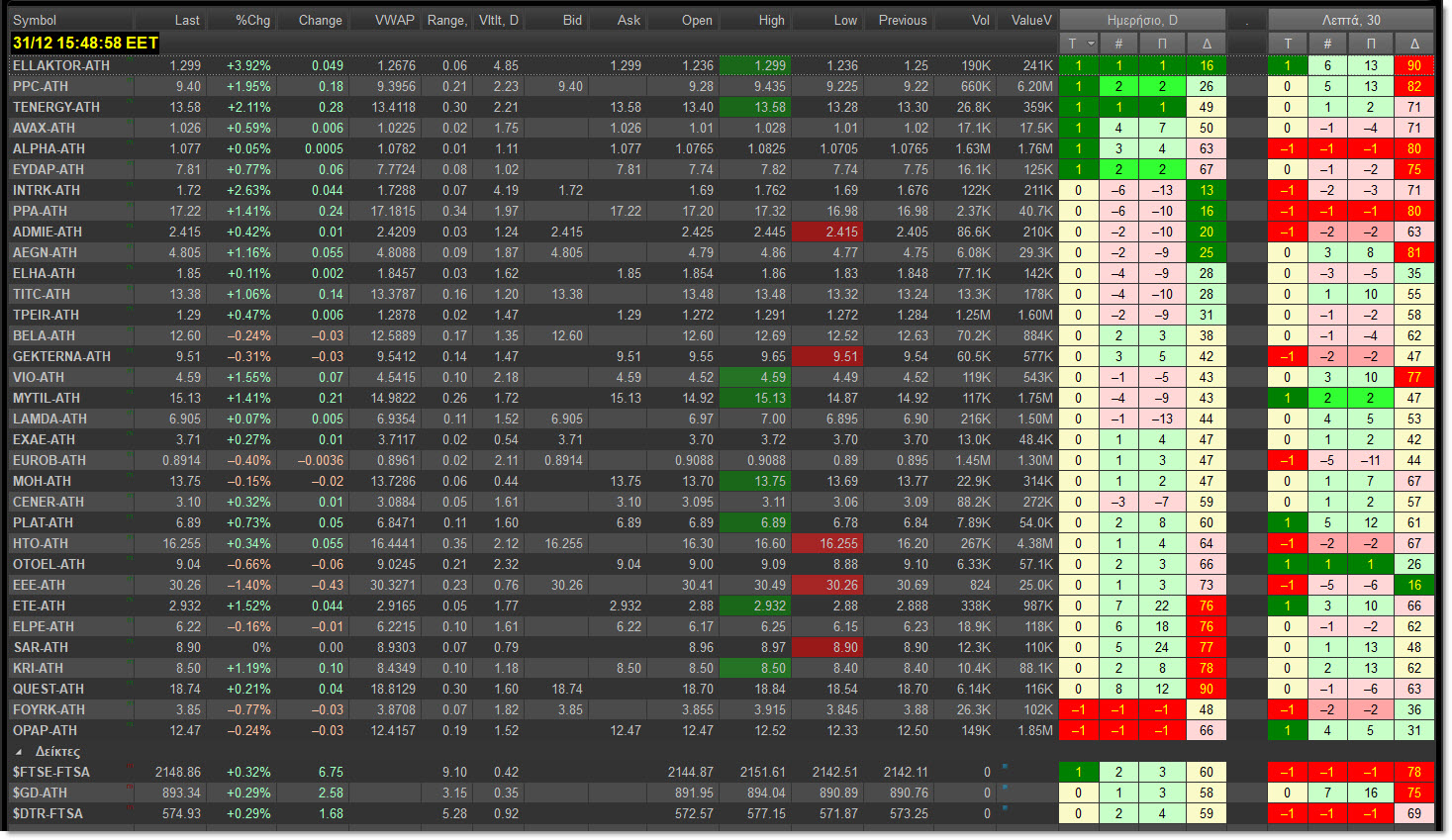Select the OPAP-ATH symbol
Image resolution: width=1452 pixels, height=840 pixels.
point(45,730)
